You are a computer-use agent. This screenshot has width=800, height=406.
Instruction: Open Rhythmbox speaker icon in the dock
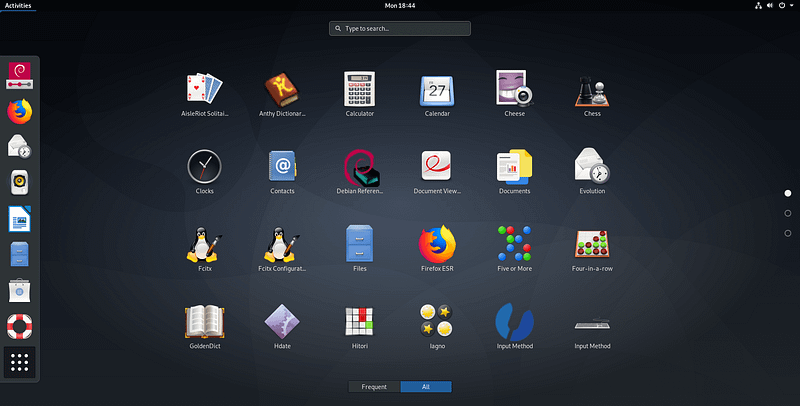pos(19,183)
